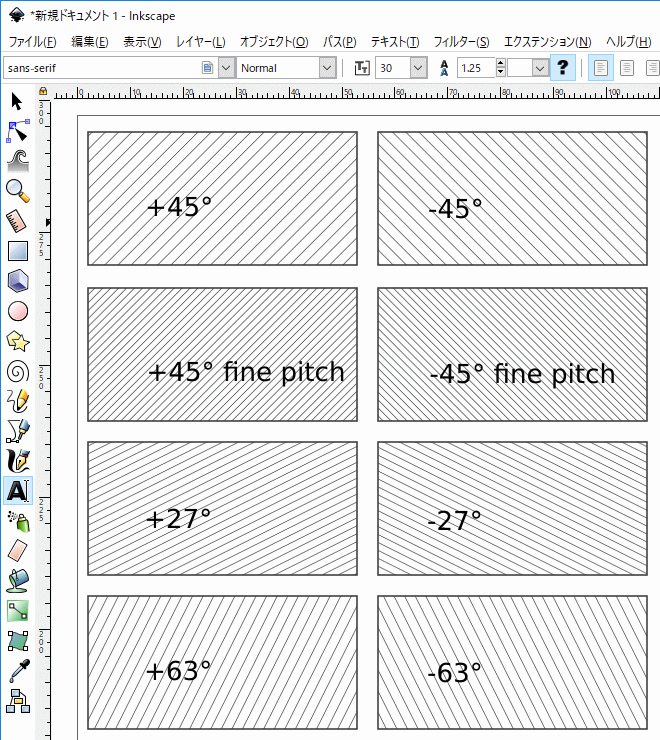Open the font size 30 dropdown
This screenshot has width=660, height=740.
[416, 68]
